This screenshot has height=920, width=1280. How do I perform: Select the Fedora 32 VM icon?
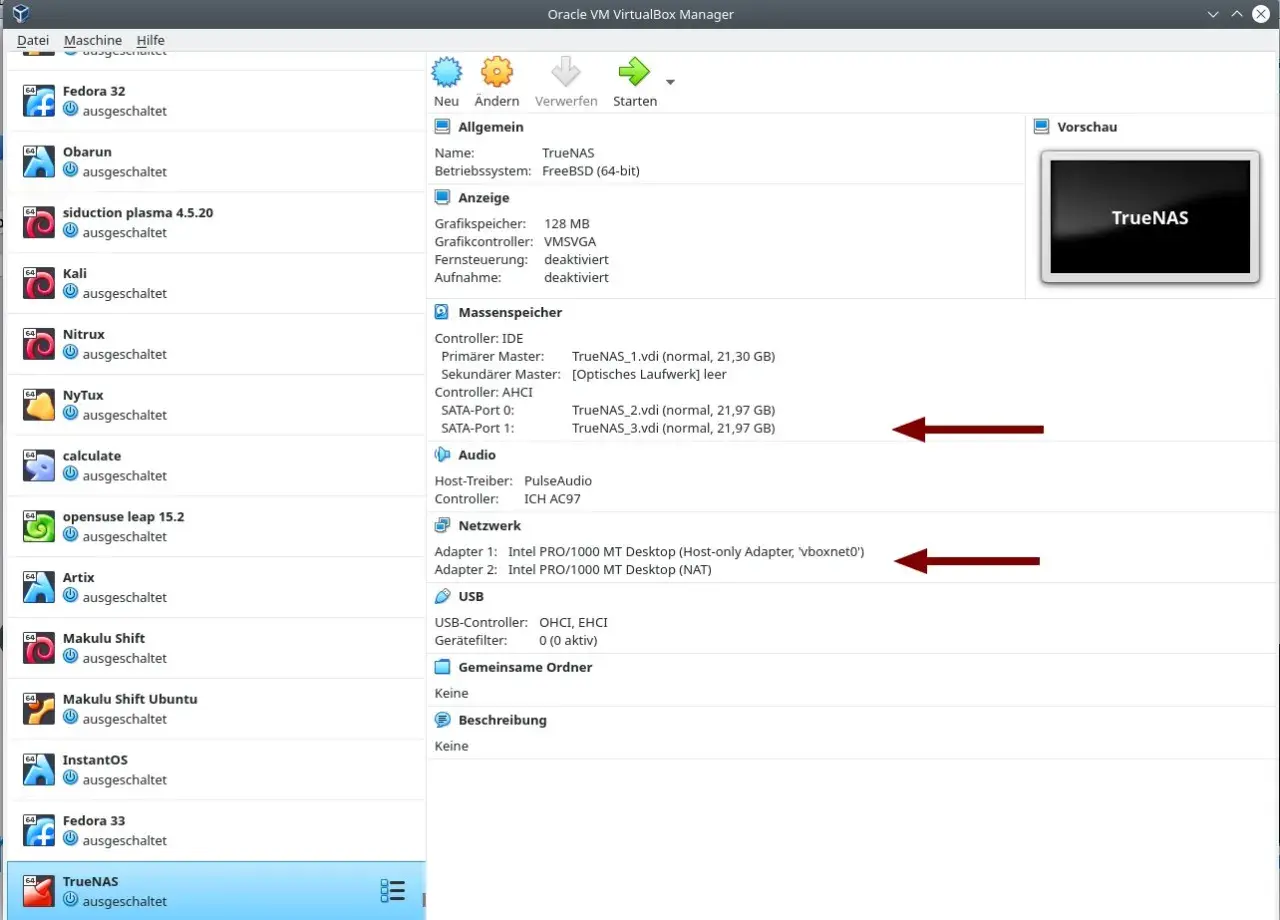coord(39,101)
